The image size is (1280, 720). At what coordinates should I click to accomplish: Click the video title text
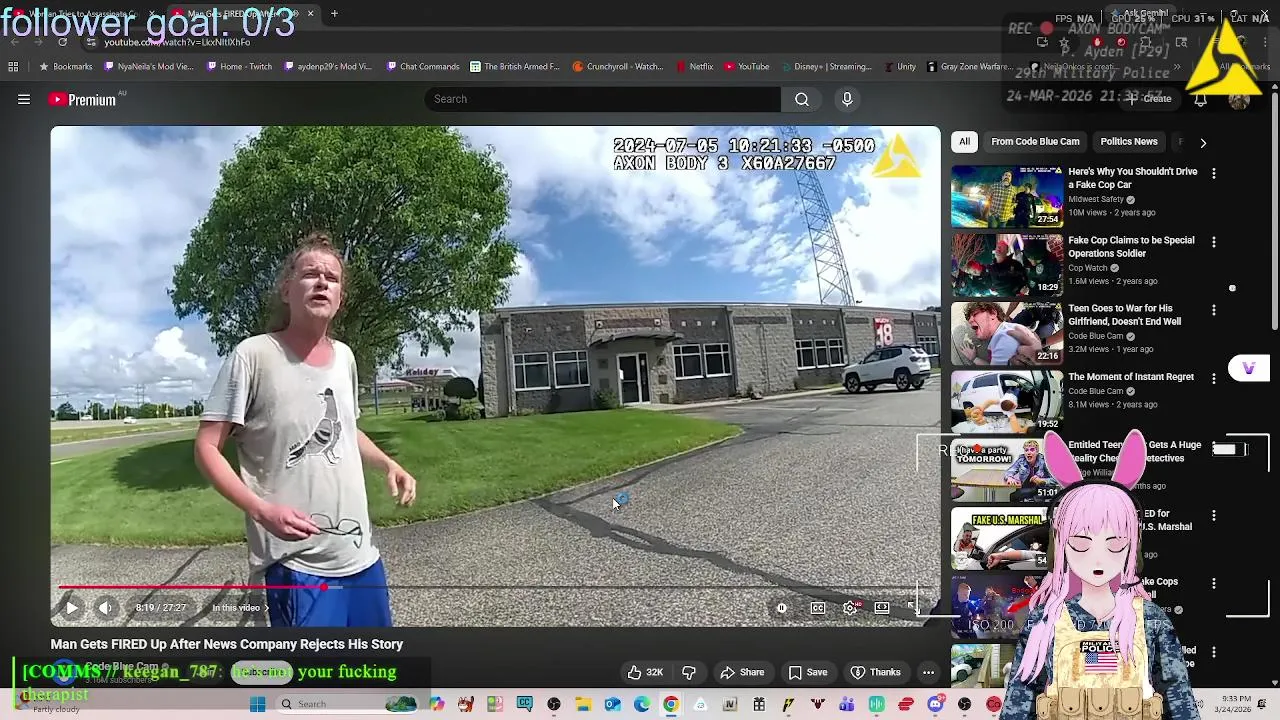click(227, 645)
